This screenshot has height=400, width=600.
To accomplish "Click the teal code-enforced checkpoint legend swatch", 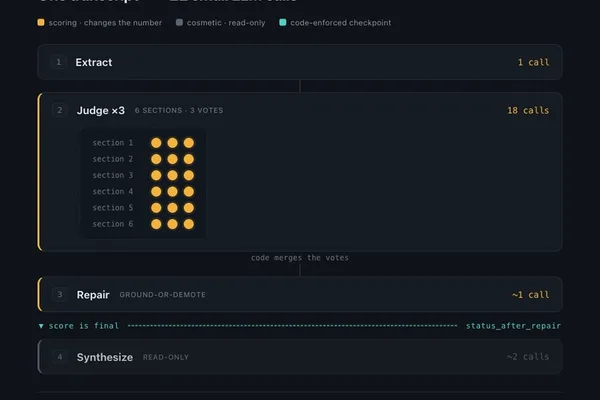I will 283,22.
